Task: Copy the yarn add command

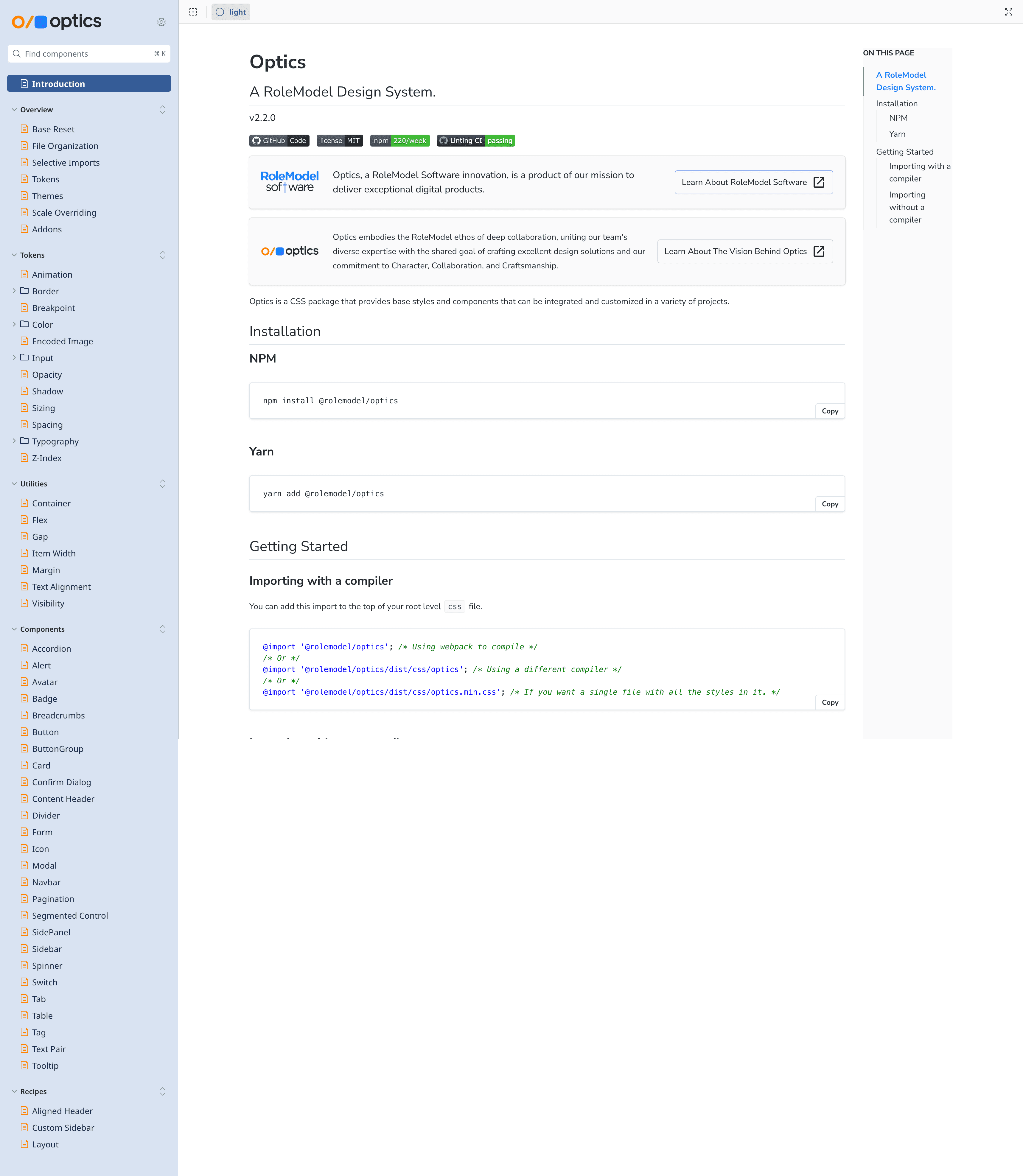Action: 829,504
